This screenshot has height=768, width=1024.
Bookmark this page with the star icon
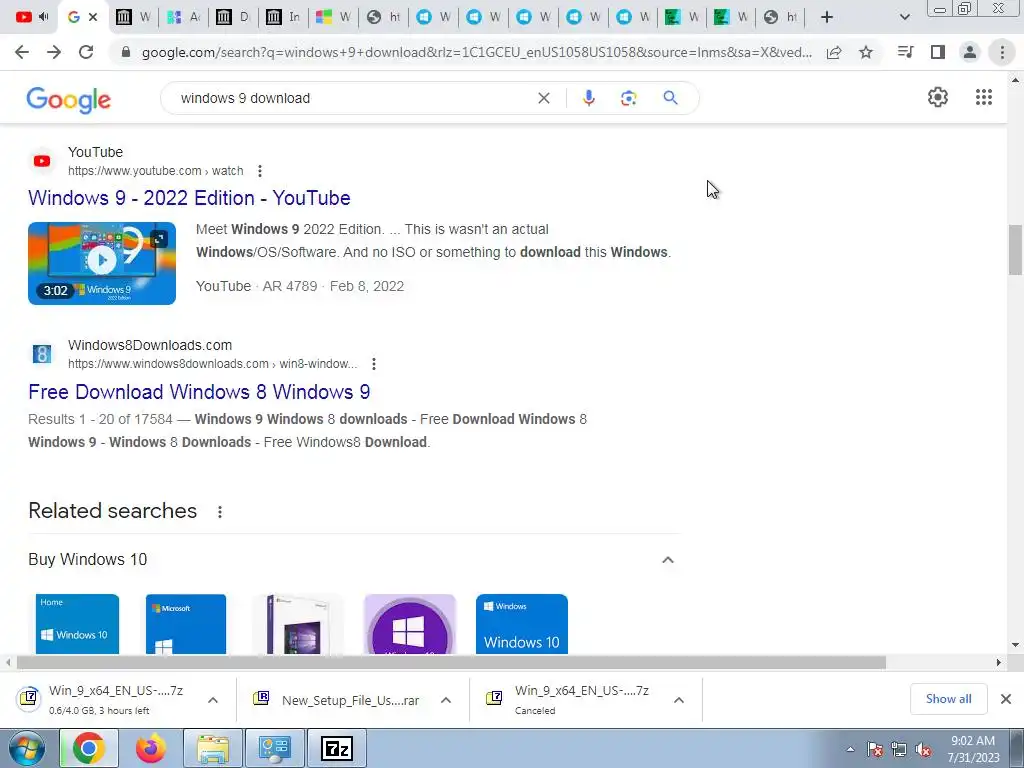pos(866,52)
